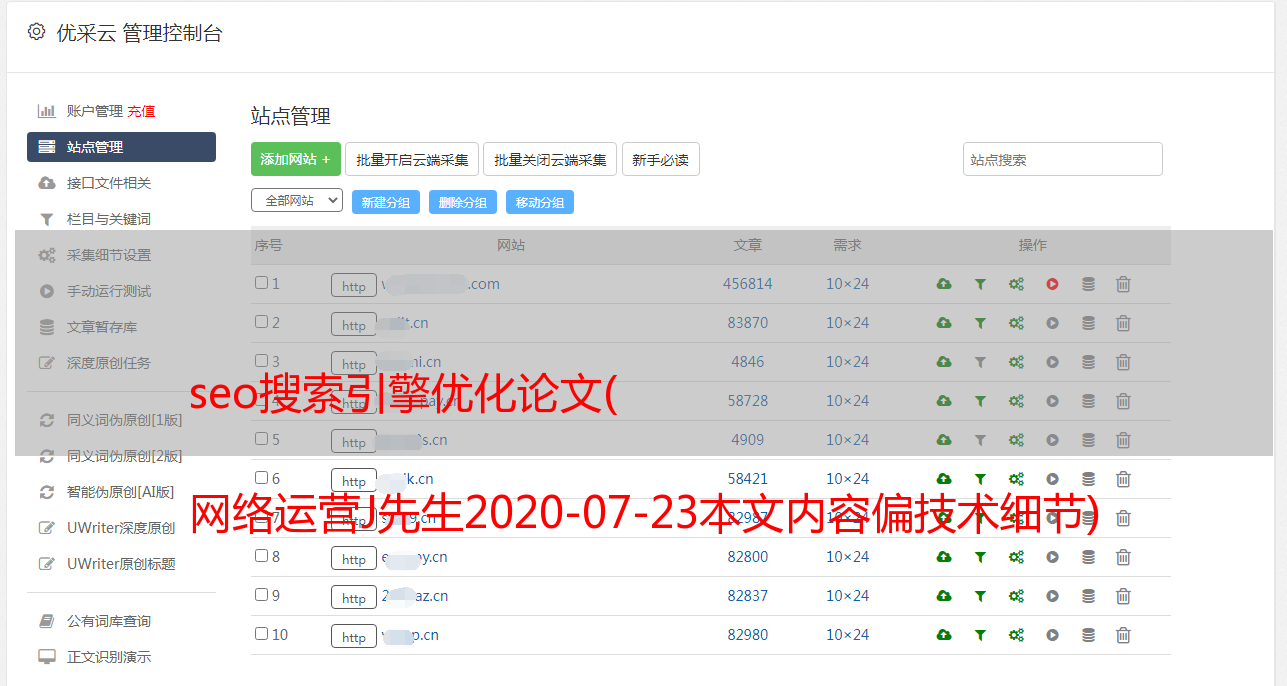Click the 批量开启云端采集 button

coord(412,159)
